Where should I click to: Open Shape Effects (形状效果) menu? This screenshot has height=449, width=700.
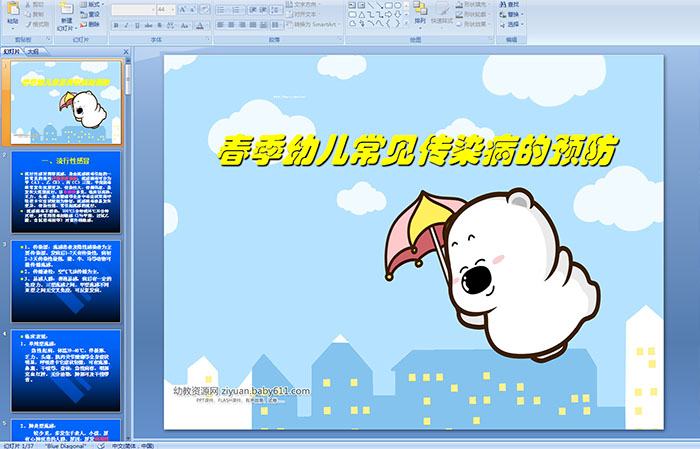click(472, 24)
